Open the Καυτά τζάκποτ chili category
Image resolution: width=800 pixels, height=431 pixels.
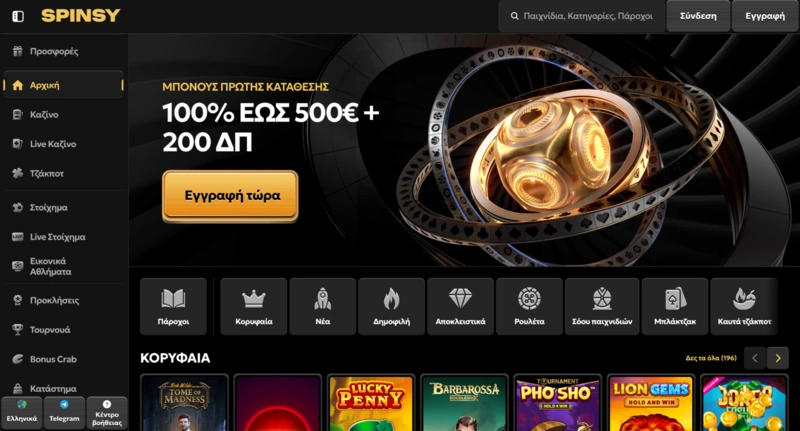click(x=744, y=306)
